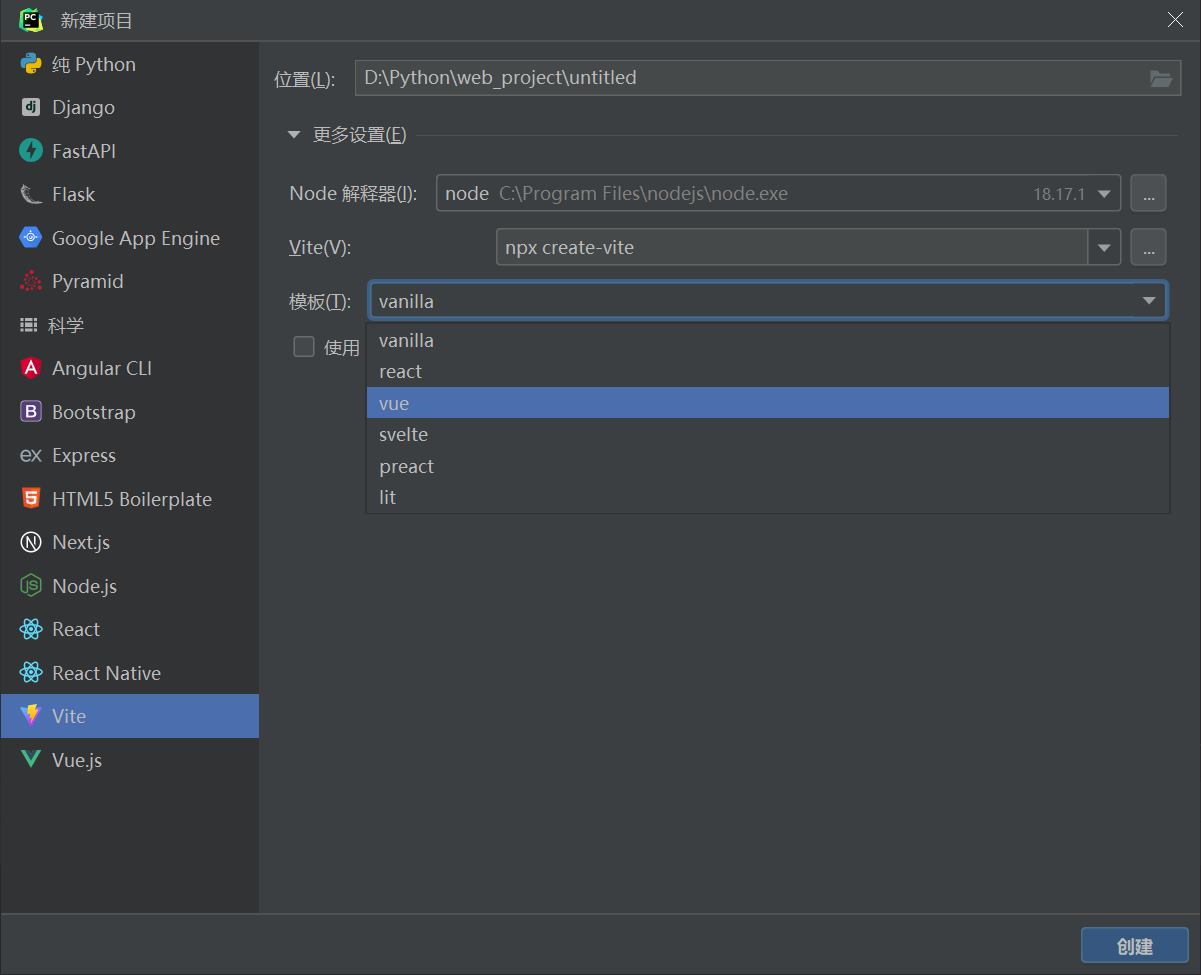Viewport: 1201px width, 975px height.
Task: Click the Node.js hexagon icon
Action: [31, 586]
